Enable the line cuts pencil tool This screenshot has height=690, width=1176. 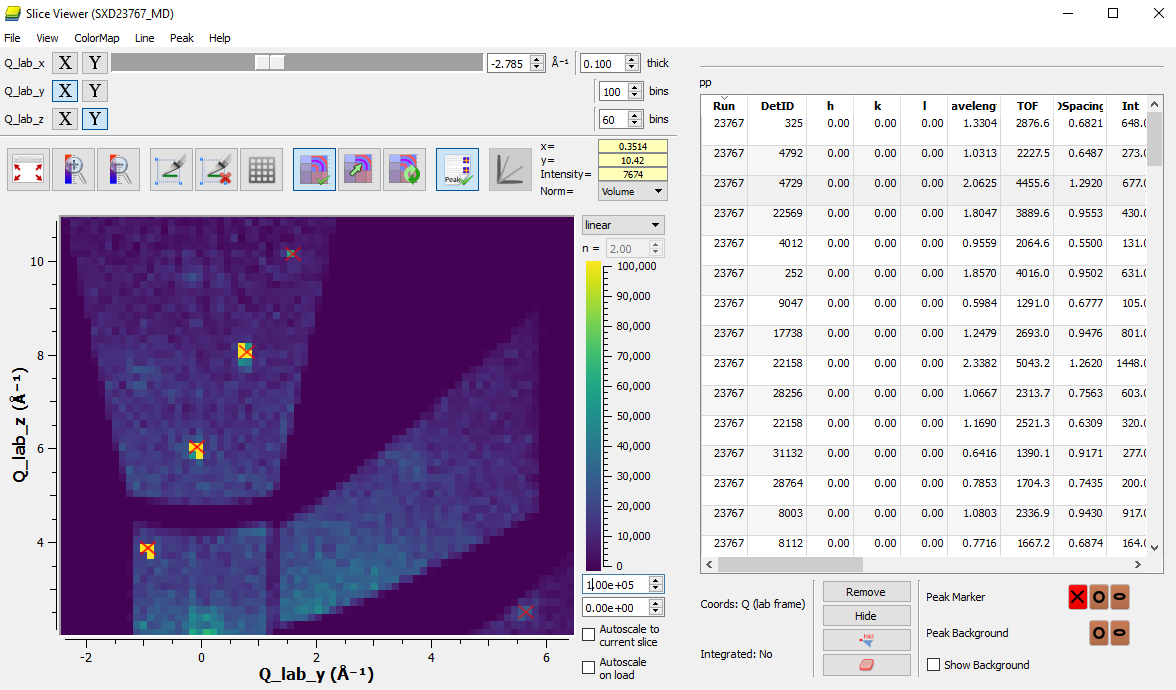(170, 168)
